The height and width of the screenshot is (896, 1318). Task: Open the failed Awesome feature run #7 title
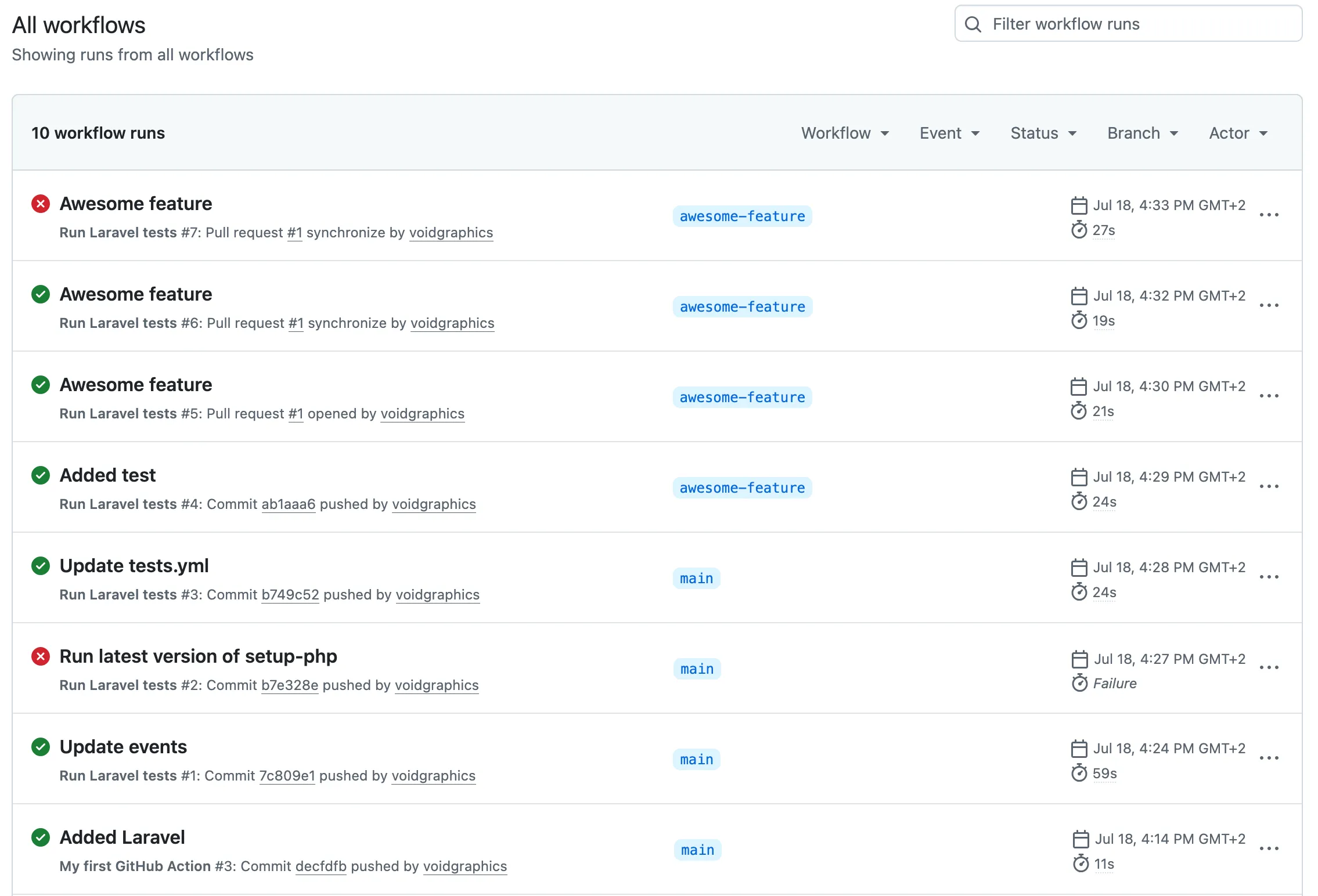(x=136, y=204)
